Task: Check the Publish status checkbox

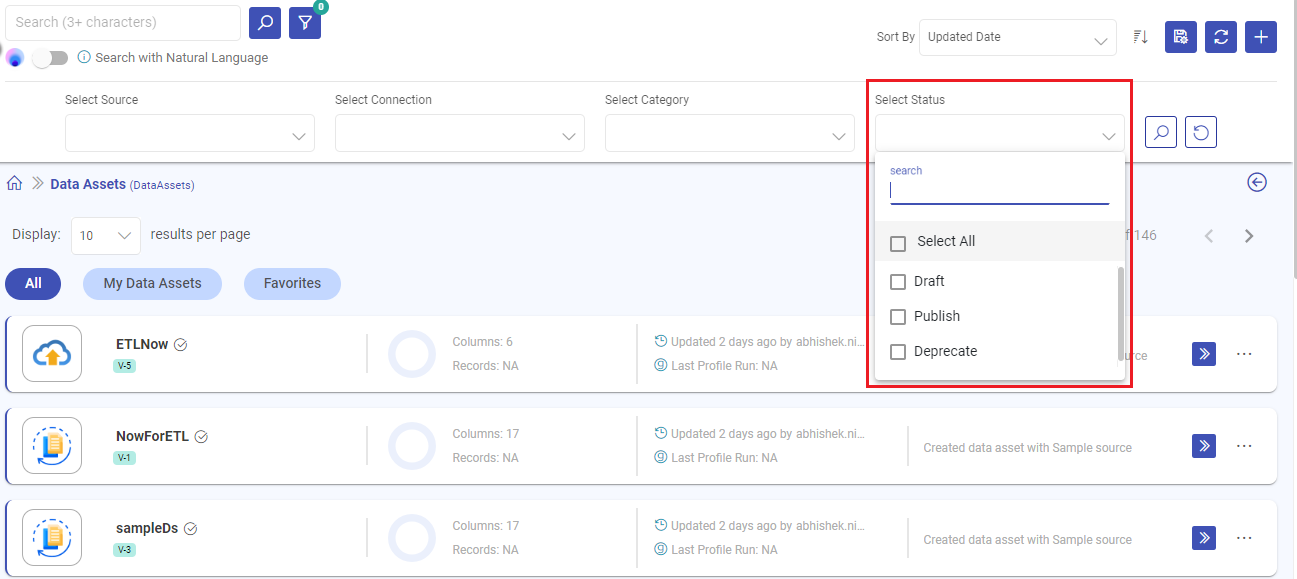Action: point(897,316)
